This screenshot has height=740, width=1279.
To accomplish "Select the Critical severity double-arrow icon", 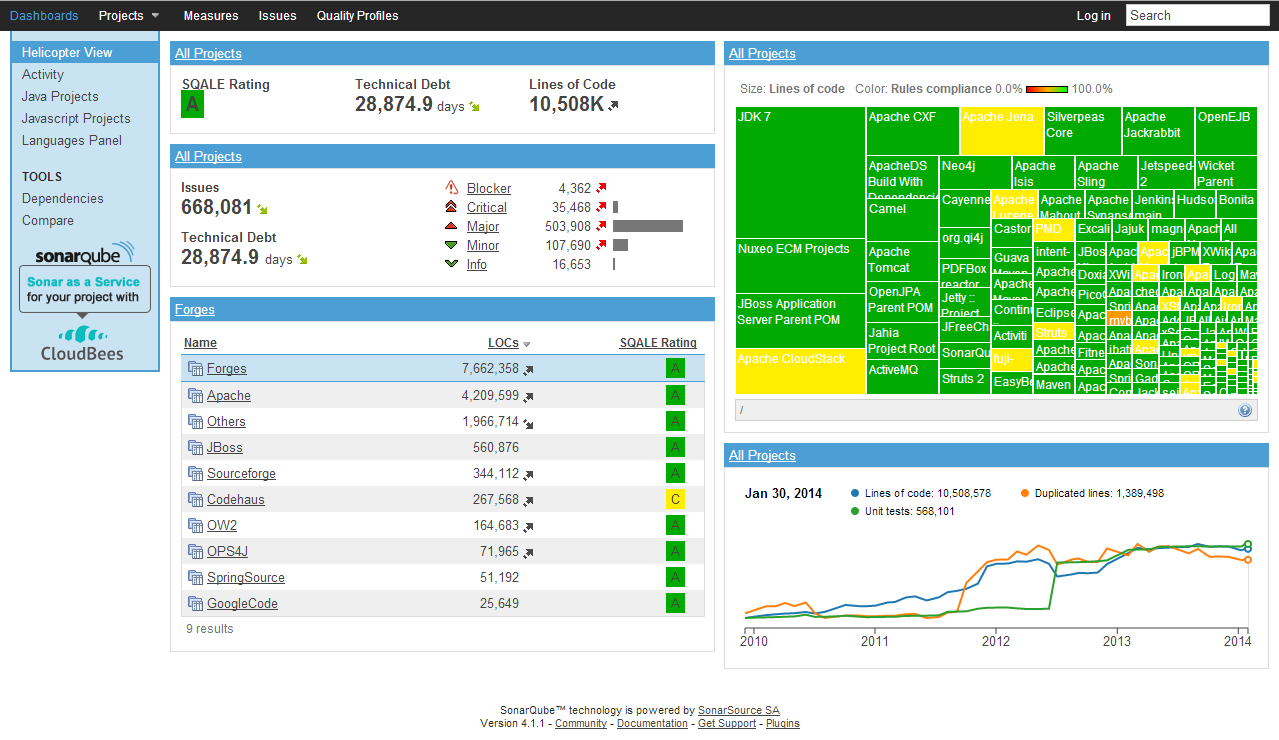I will pyautogui.click(x=453, y=207).
